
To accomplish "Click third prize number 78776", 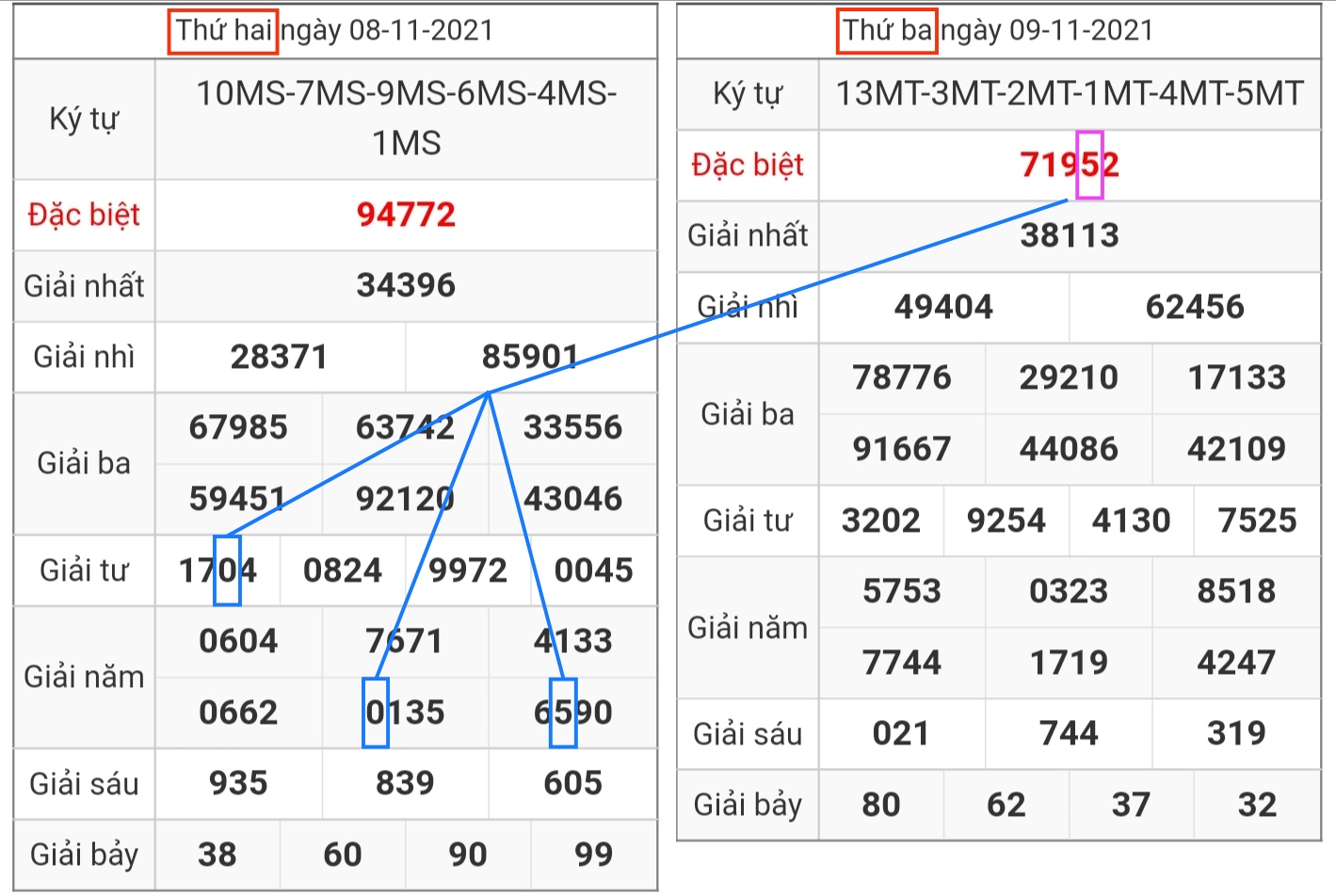I will point(903,377).
